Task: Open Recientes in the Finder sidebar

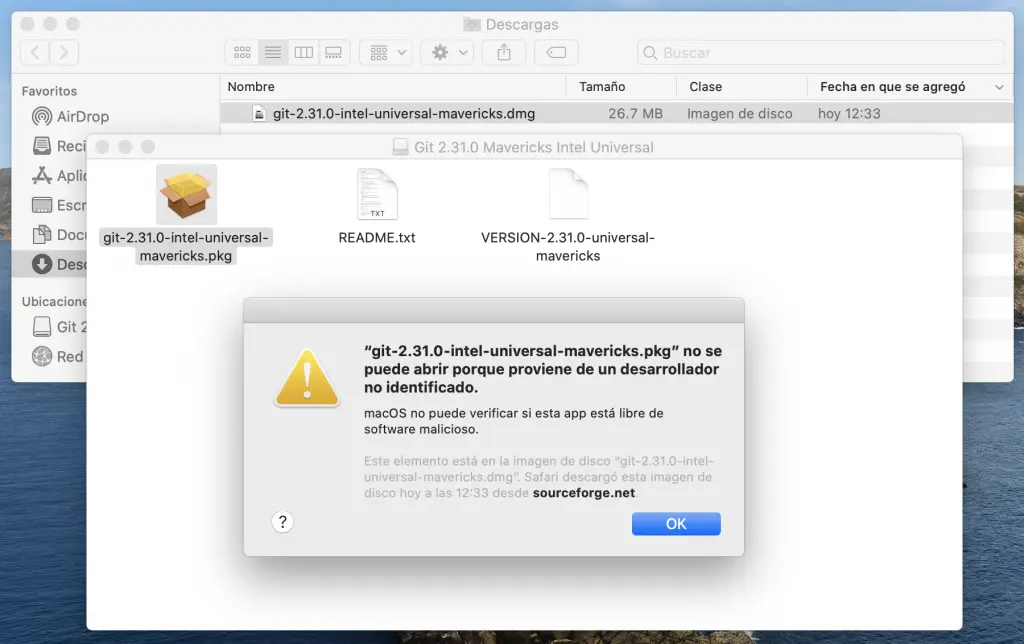Action: (59, 146)
